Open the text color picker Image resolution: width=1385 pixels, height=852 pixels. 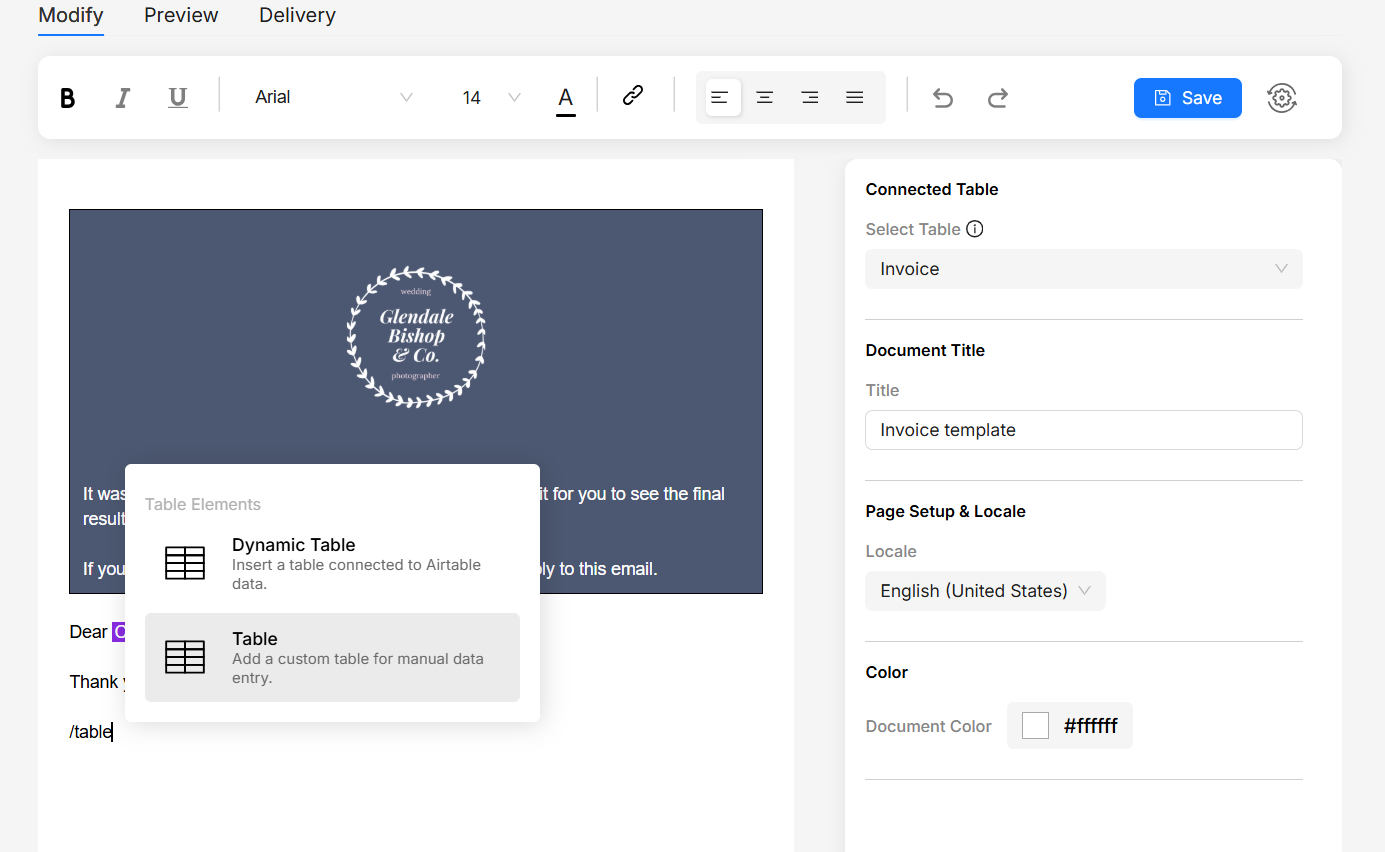pyautogui.click(x=565, y=98)
